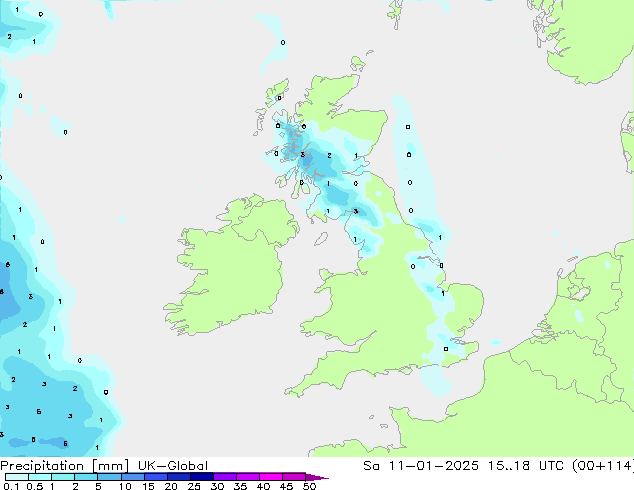The width and height of the screenshot is (634, 490).
Task: Click the '15..18 UTC' time range text
Action: coord(524,466)
